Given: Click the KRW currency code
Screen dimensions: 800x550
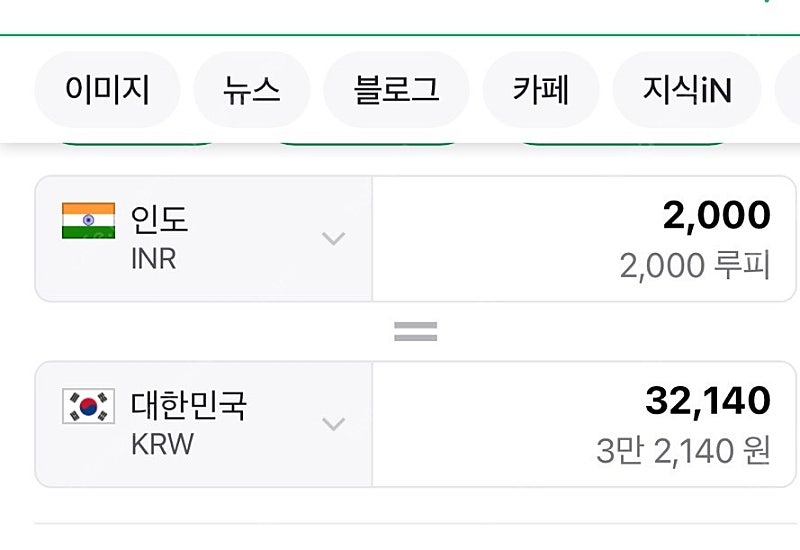Looking at the screenshot, I should 162,444.
